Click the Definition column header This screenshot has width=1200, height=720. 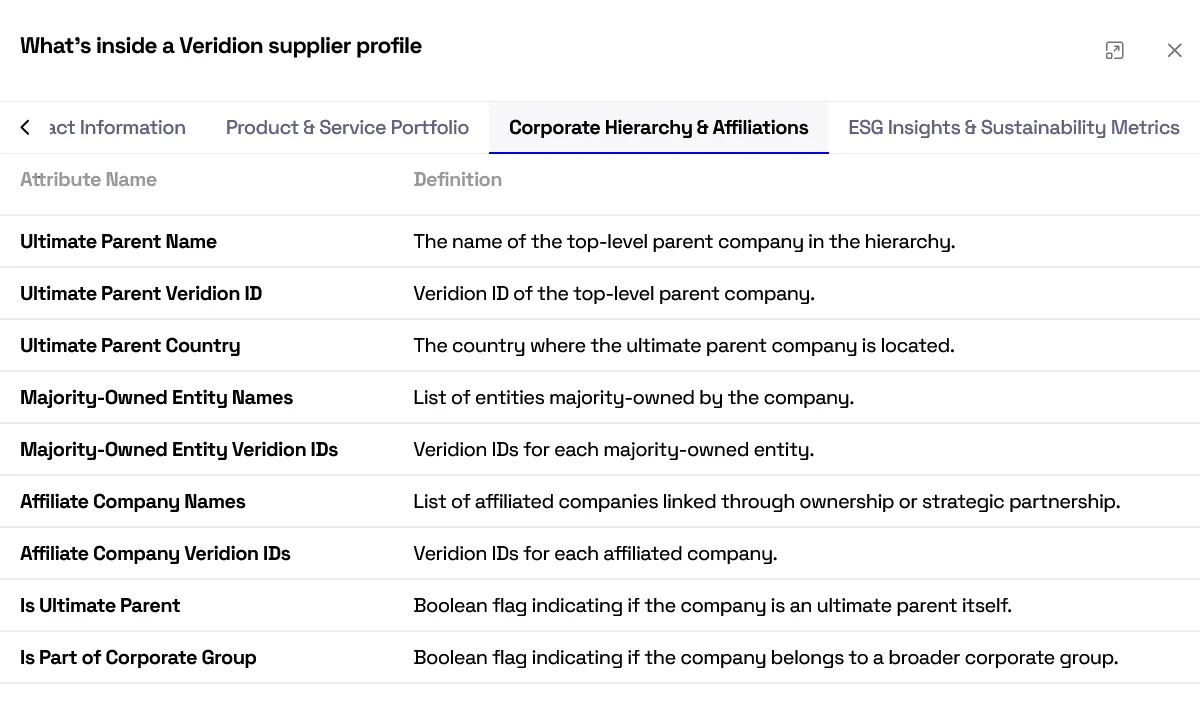tap(457, 179)
